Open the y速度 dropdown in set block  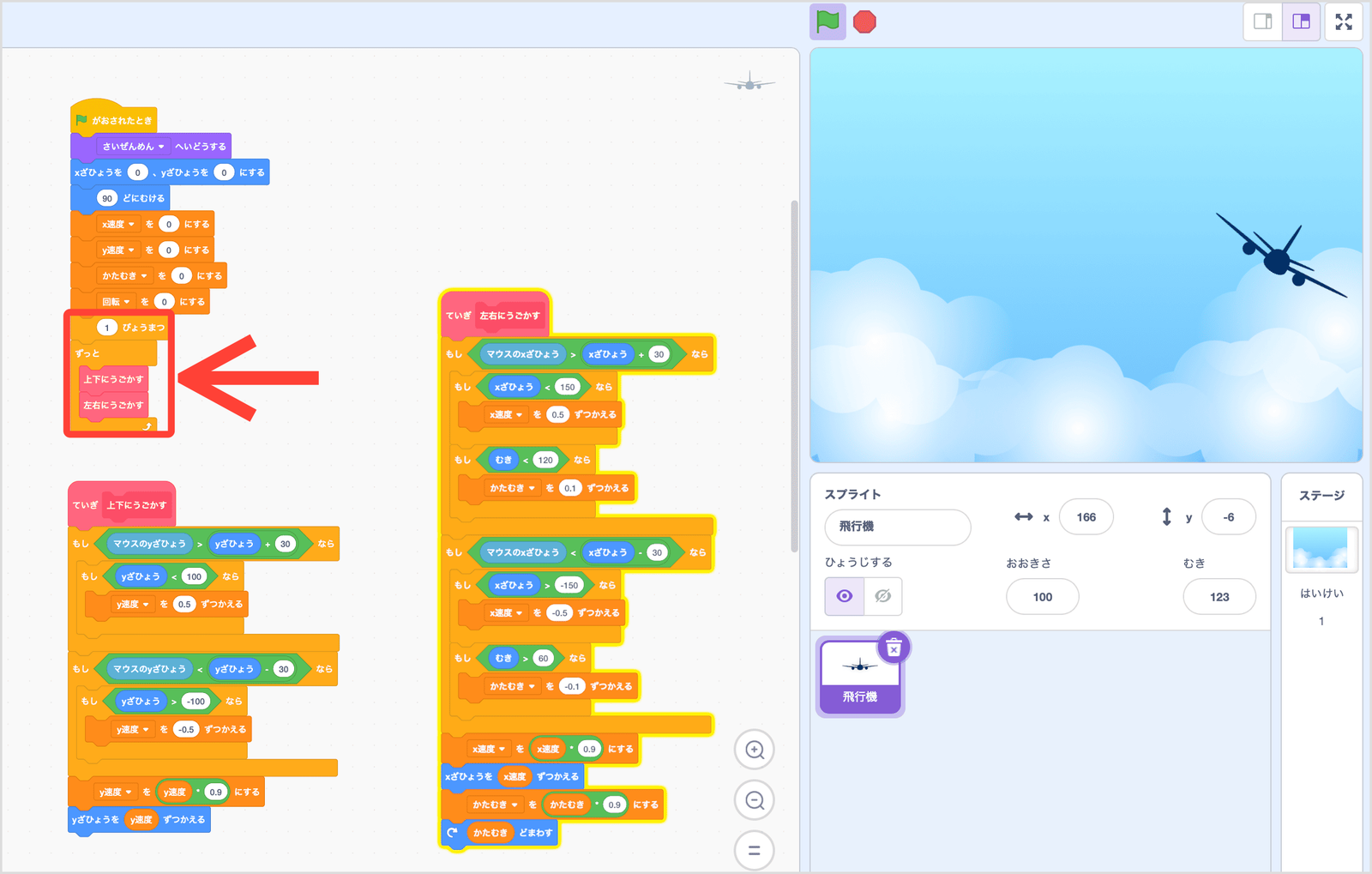pos(118,250)
